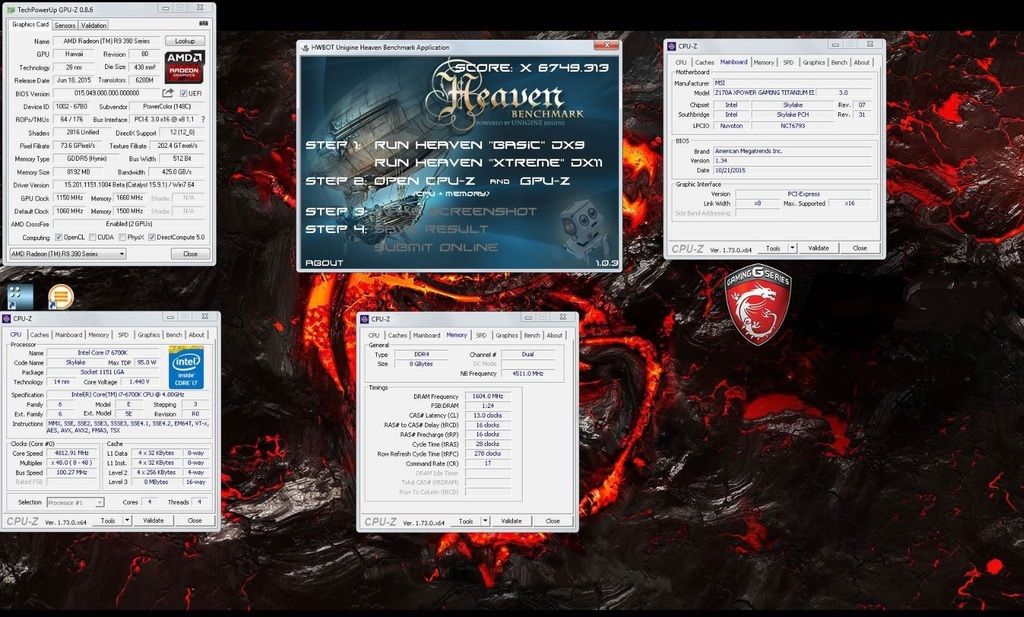Click the Core Speed value "4812.91 MHz"
The image size is (1024, 617).
point(72,453)
